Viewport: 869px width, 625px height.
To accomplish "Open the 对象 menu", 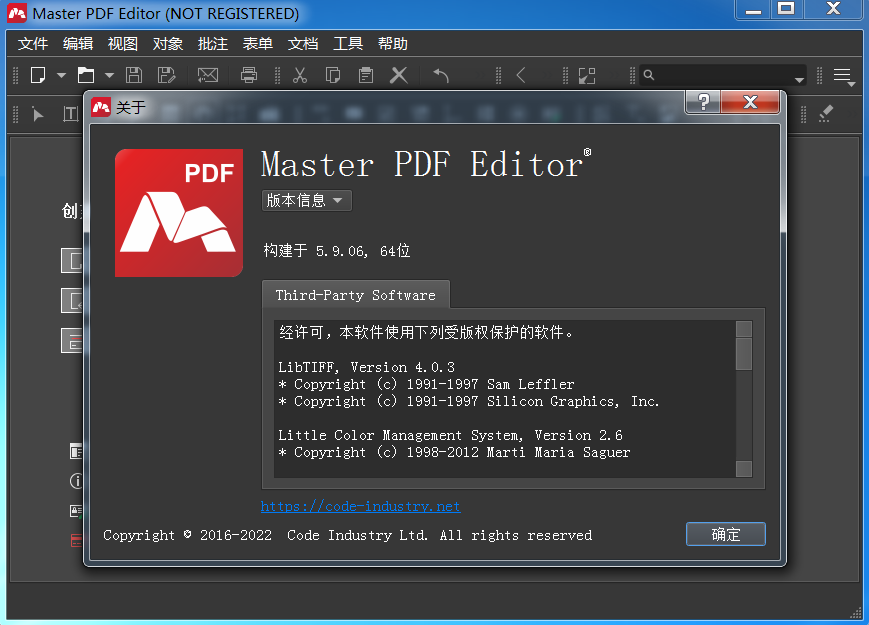I will click(167, 44).
